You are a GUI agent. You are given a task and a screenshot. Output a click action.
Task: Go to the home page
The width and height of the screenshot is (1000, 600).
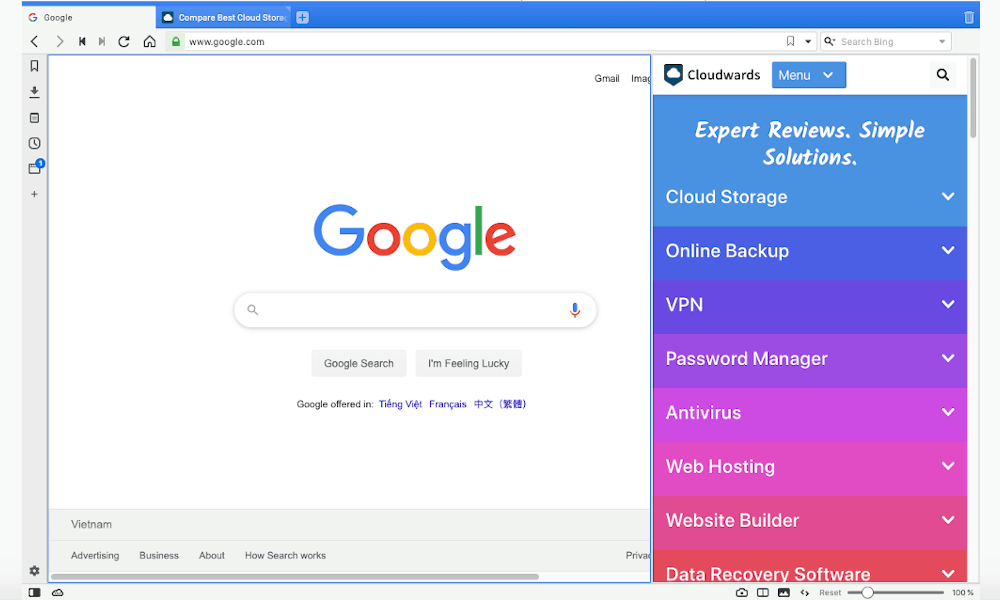(149, 41)
